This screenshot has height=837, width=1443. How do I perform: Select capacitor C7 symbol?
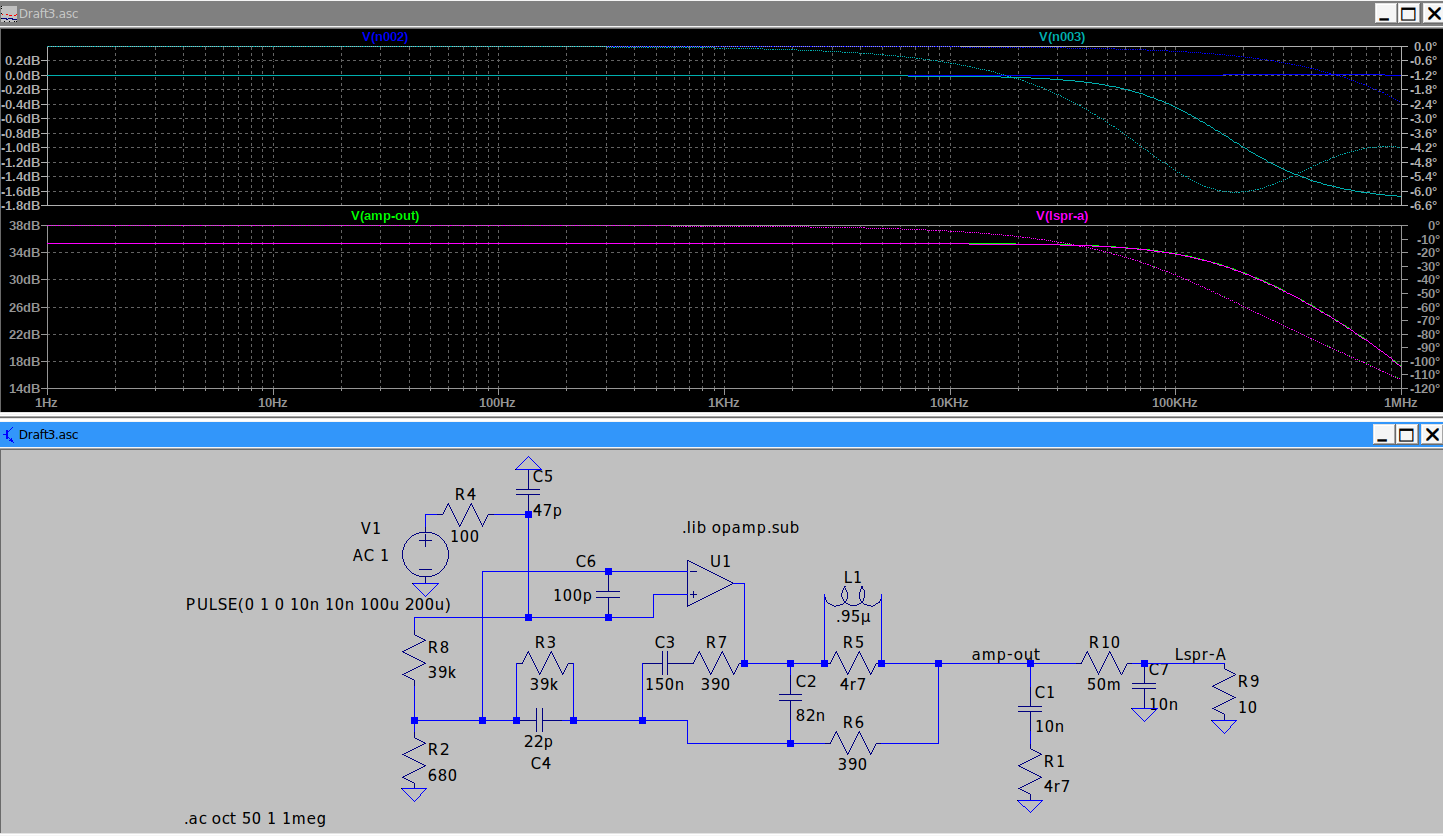click(1144, 687)
